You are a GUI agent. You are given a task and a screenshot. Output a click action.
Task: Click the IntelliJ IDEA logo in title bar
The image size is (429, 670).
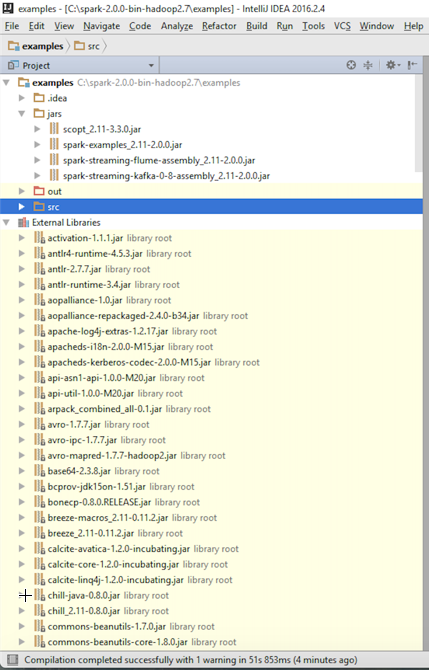click(8, 8)
